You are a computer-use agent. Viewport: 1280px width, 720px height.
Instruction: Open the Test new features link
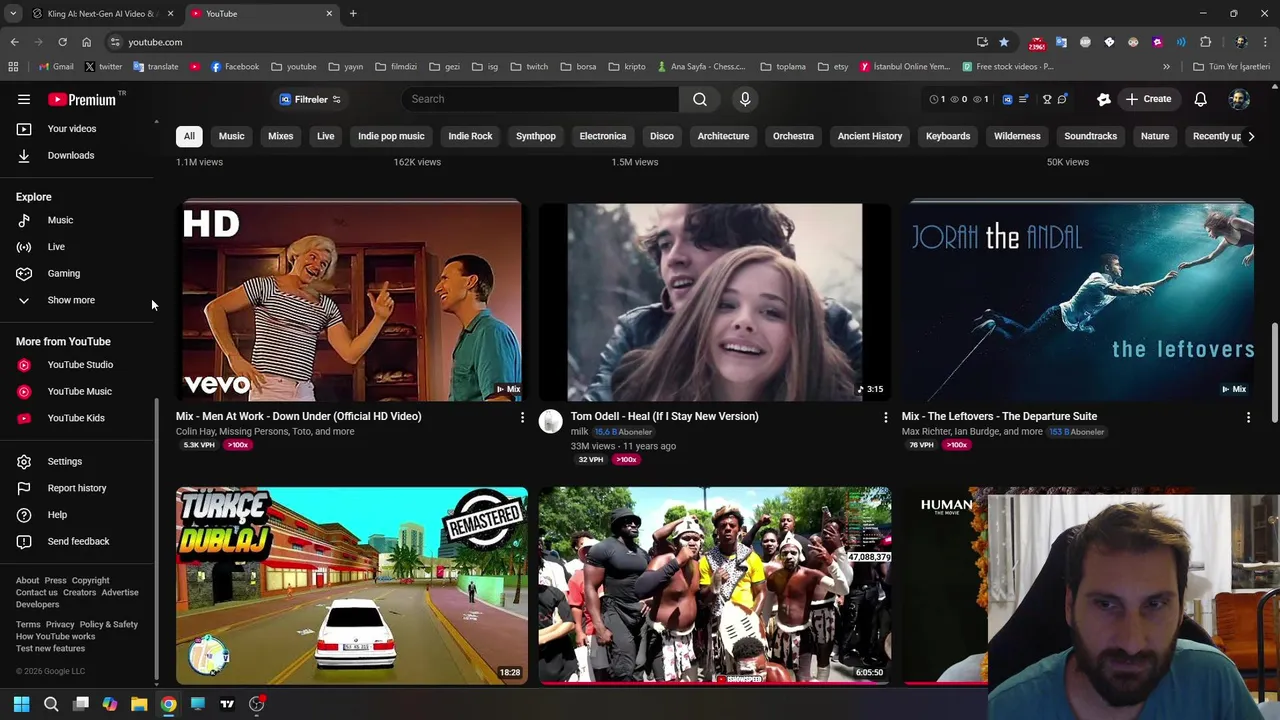50,649
